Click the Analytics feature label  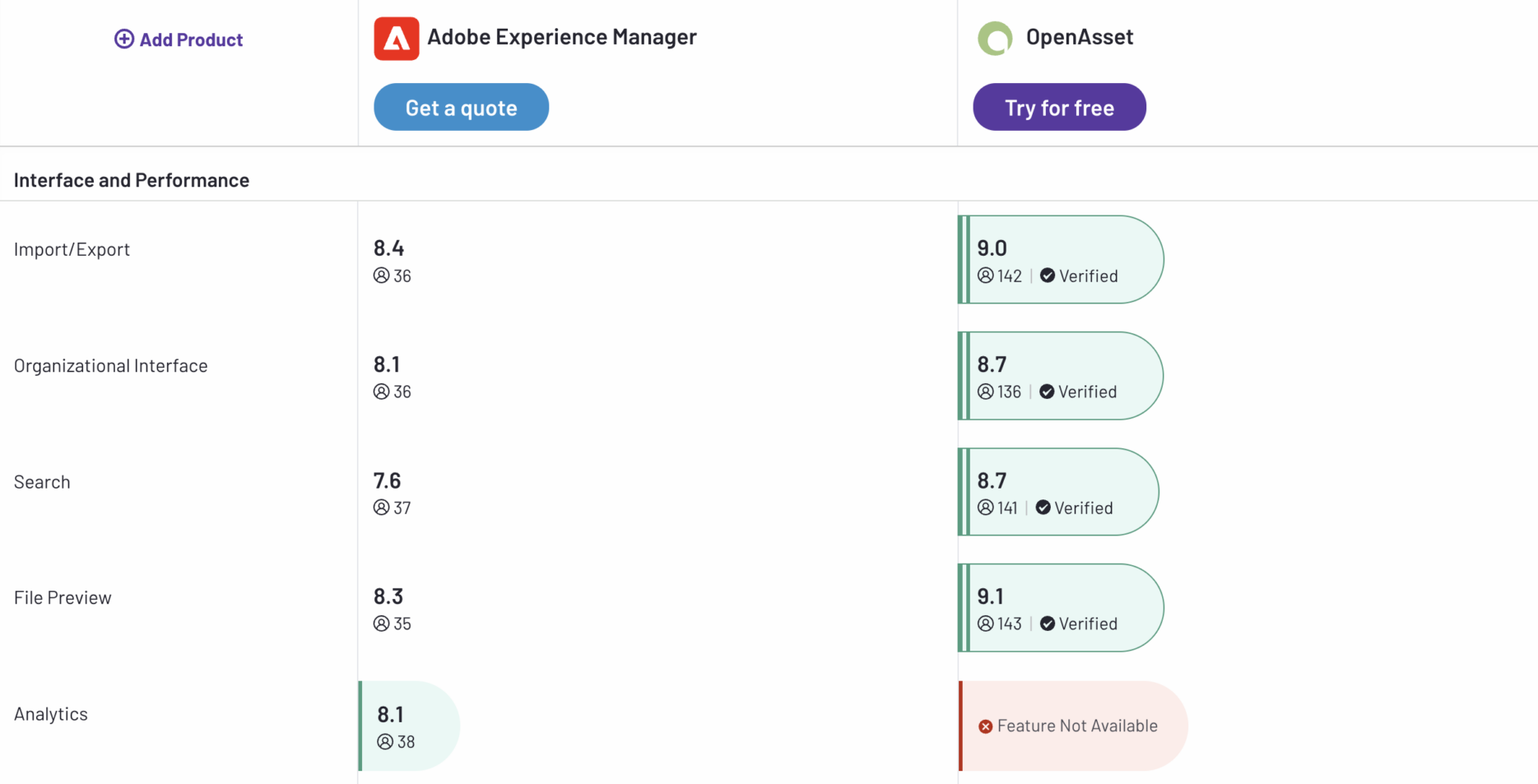coord(50,714)
